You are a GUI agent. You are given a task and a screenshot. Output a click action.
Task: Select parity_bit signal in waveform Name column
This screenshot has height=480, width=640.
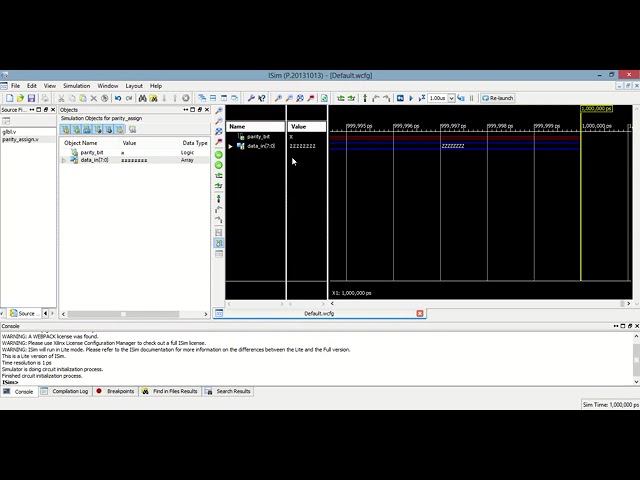(x=258, y=137)
